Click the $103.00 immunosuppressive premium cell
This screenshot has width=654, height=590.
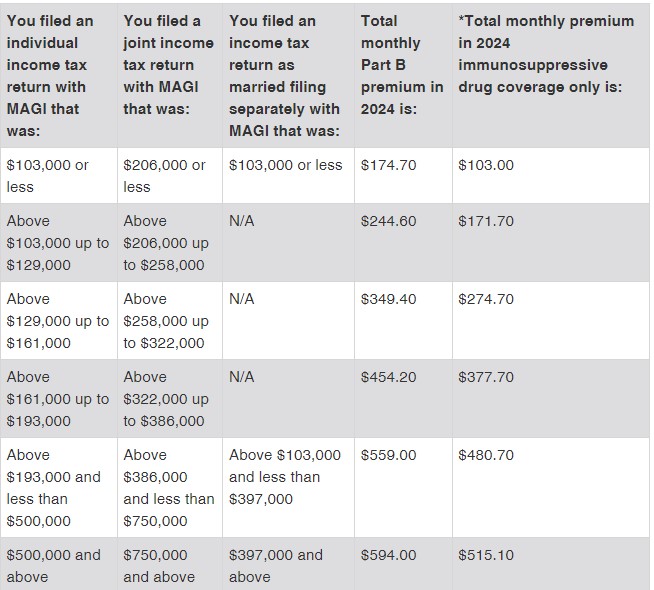pyautogui.click(x=485, y=165)
